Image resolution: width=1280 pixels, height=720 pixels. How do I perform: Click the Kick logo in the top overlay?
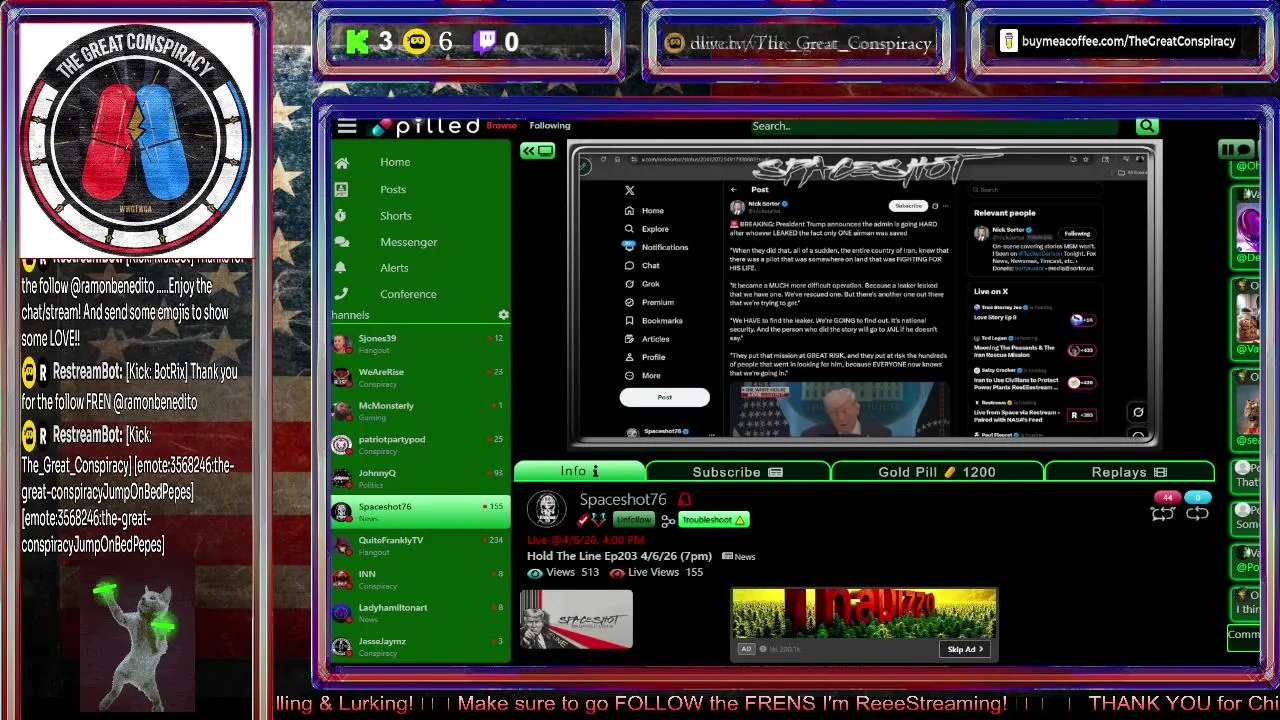(357, 41)
